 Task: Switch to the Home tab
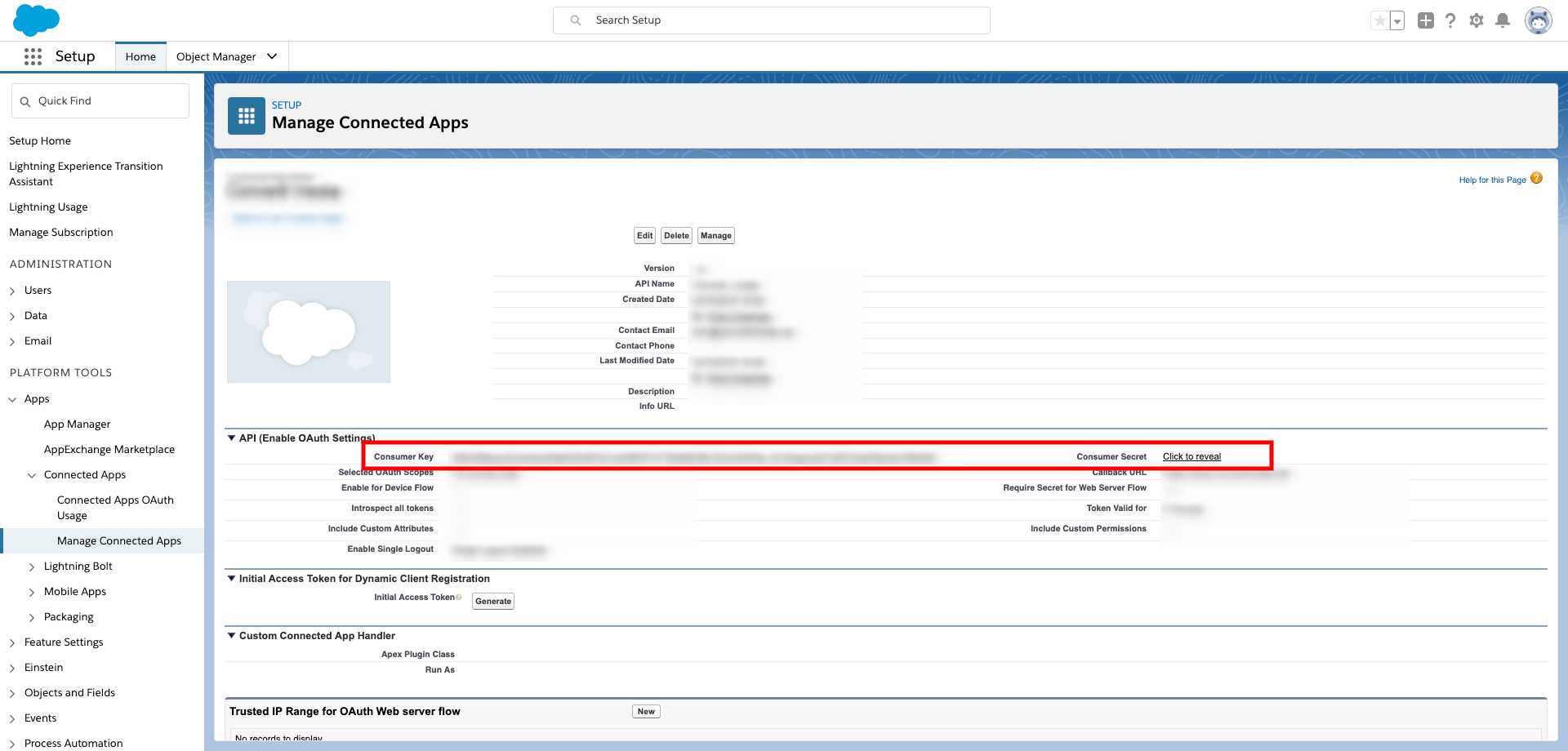(x=140, y=56)
